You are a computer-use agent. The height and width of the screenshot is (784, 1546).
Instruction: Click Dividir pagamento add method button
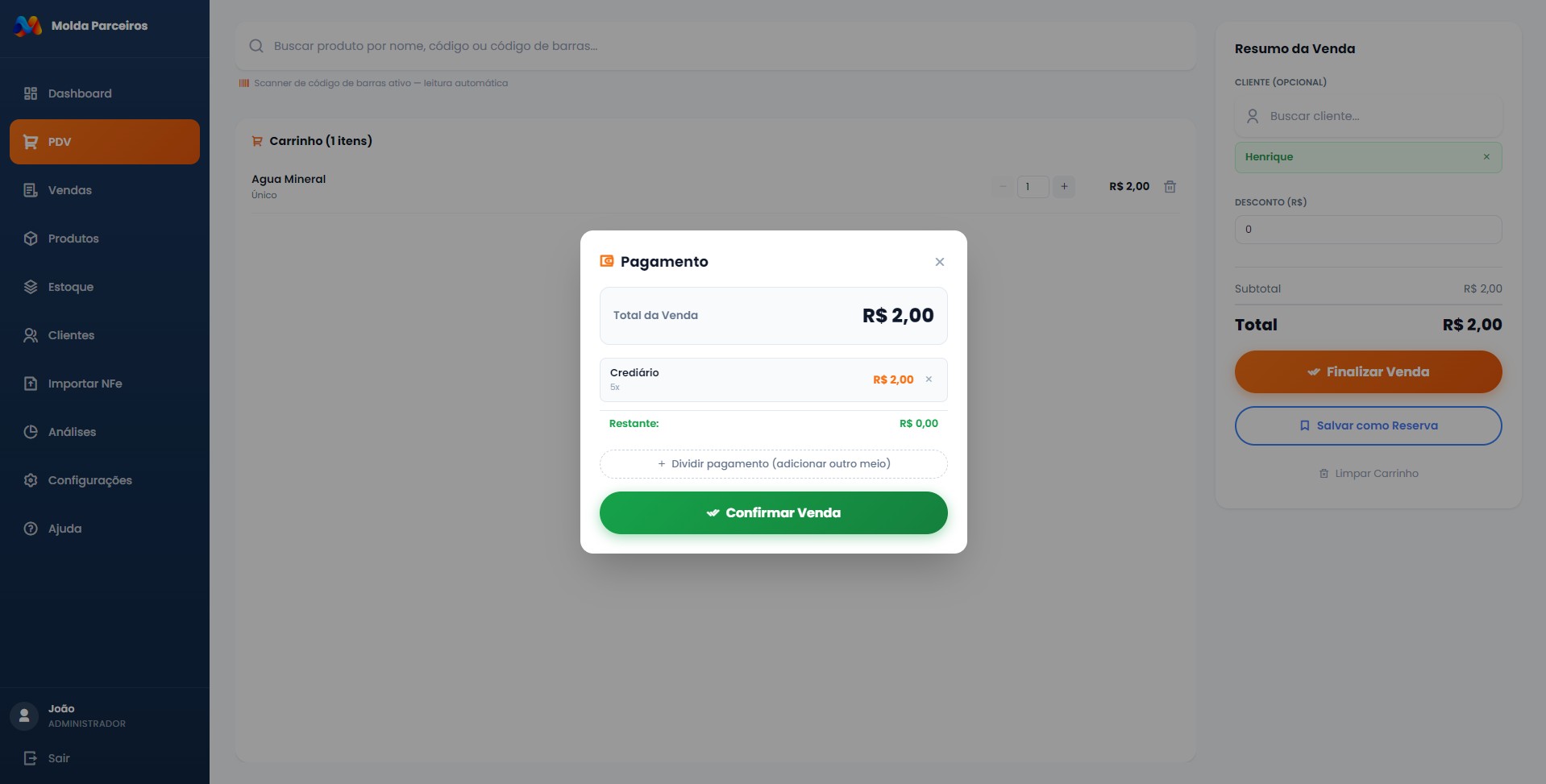click(x=773, y=464)
